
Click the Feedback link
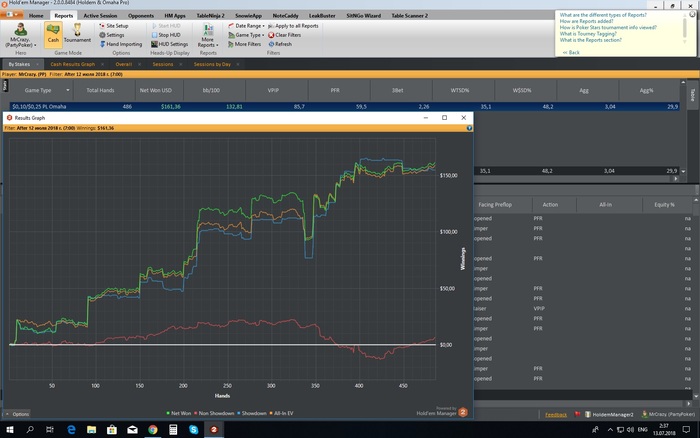[556, 415]
